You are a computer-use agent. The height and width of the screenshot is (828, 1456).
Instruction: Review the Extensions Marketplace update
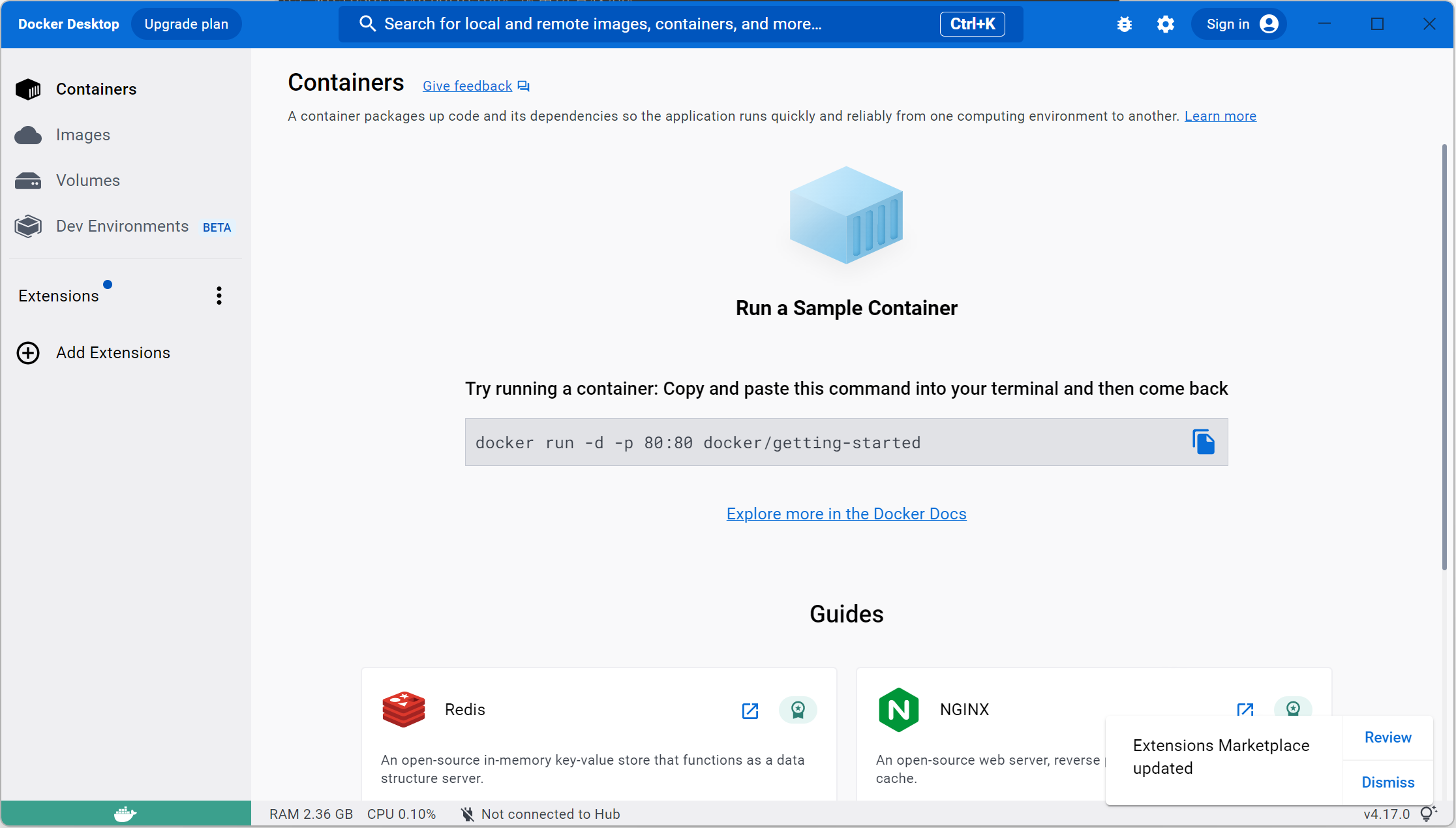(x=1388, y=737)
